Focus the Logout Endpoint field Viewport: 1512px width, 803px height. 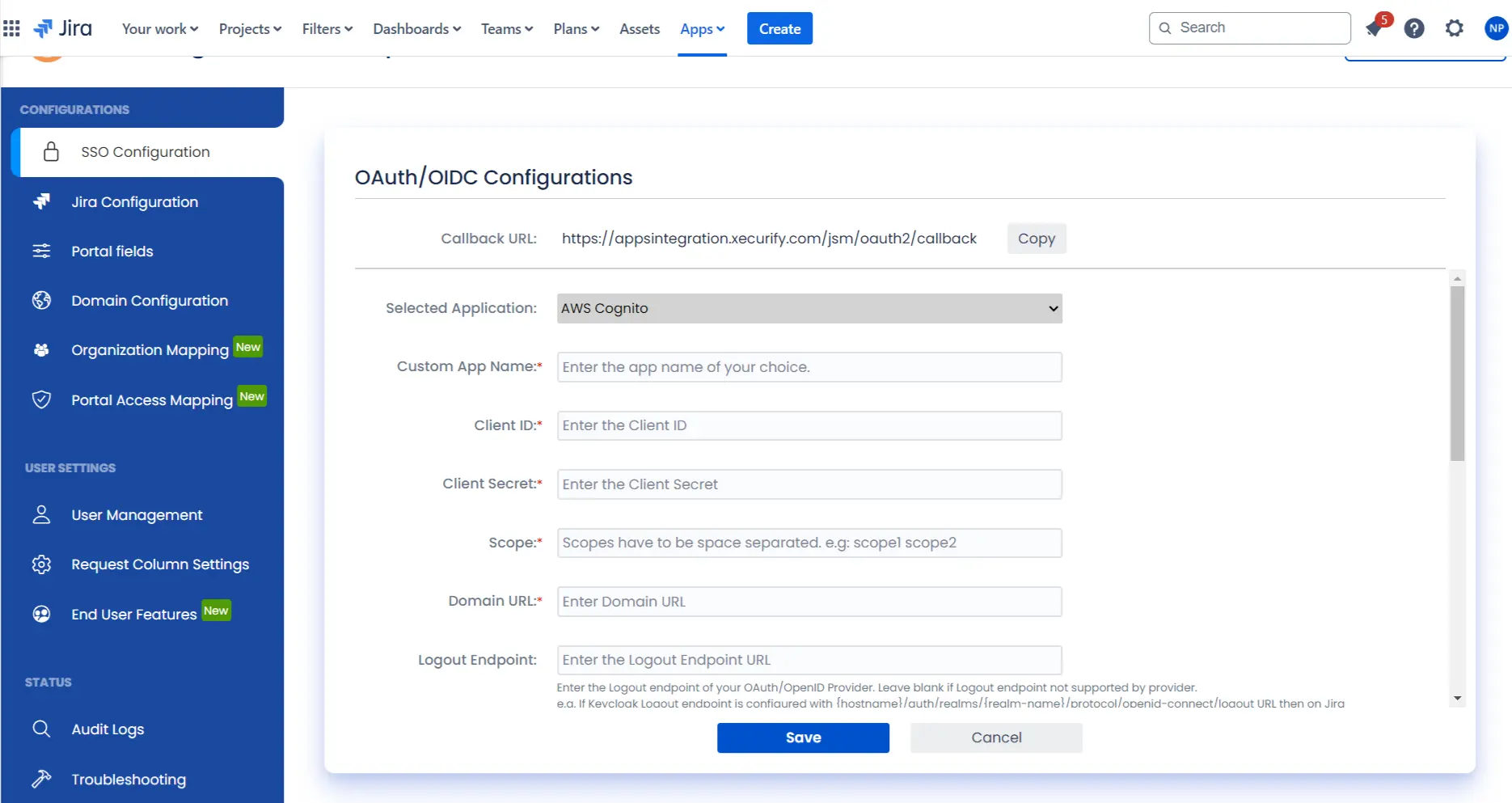pos(809,660)
